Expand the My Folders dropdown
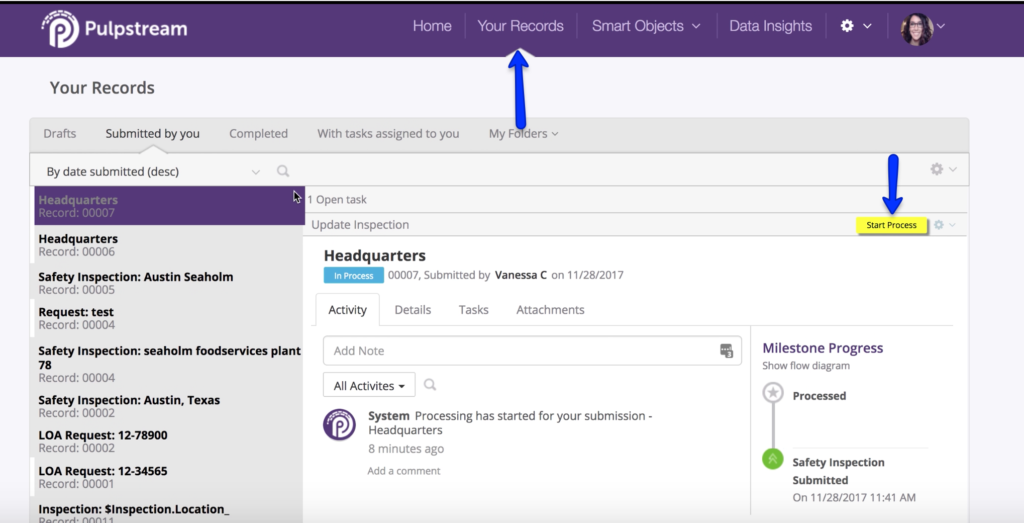 [523, 133]
